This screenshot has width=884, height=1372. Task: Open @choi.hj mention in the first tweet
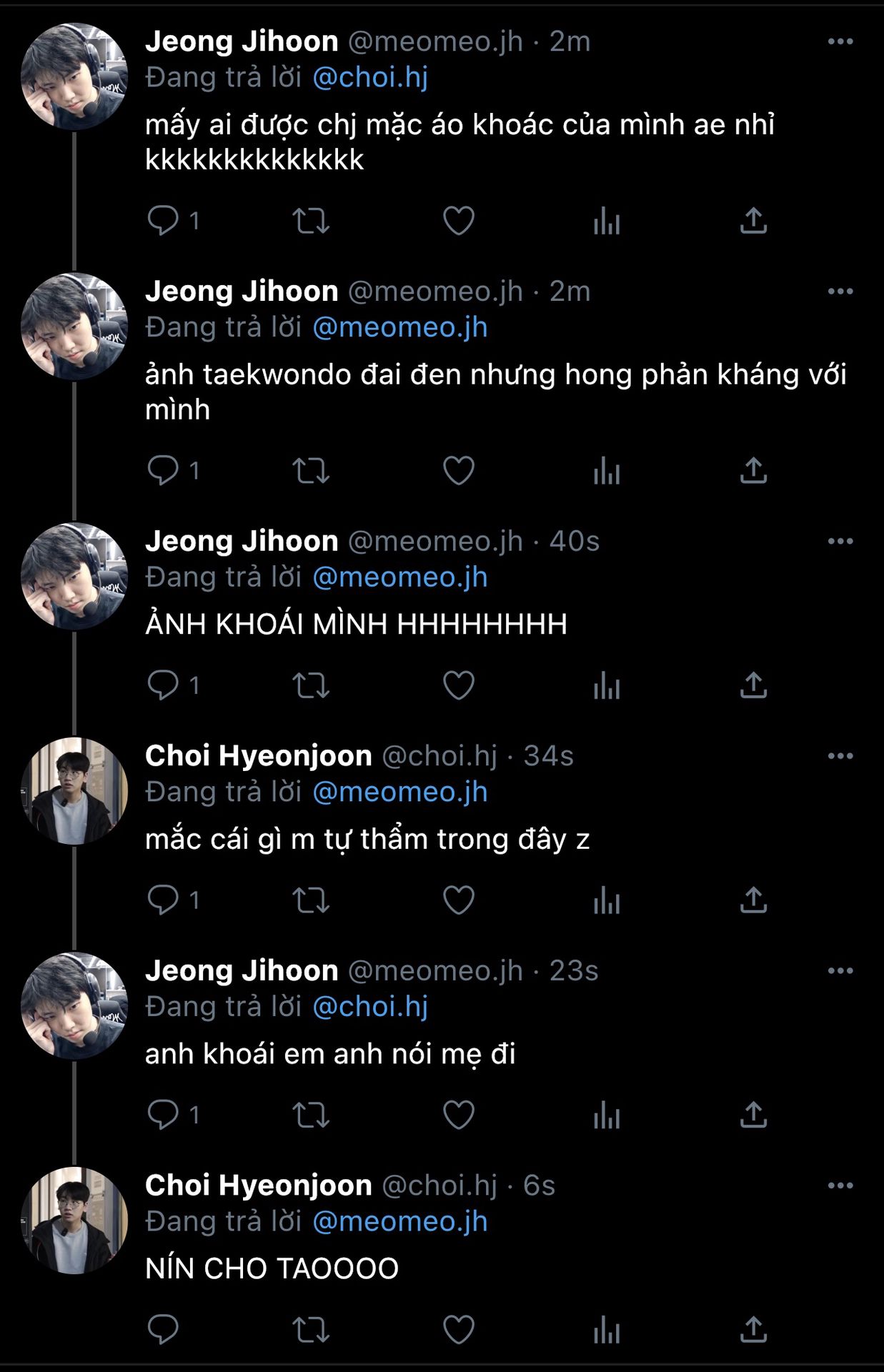pyautogui.click(x=370, y=77)
